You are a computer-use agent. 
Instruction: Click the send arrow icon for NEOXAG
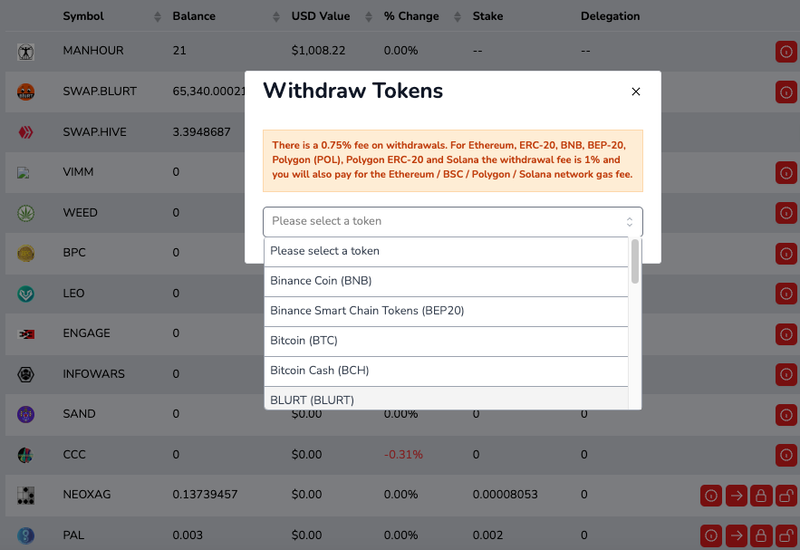click(x=737, y=495)
